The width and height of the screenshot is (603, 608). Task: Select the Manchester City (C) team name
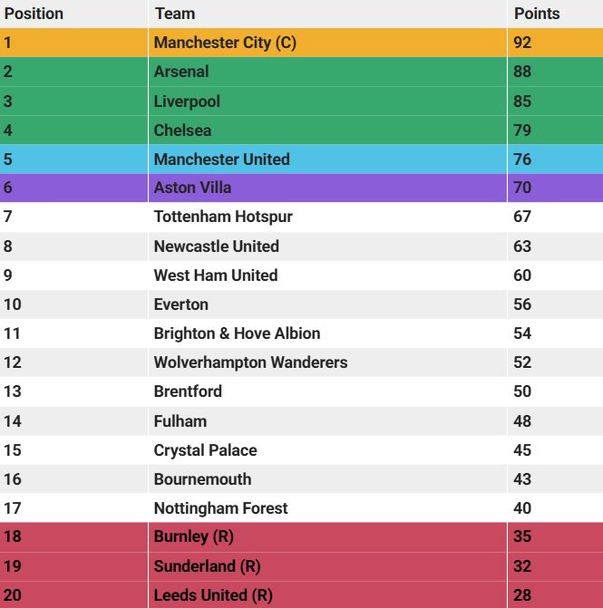click(x=225, y=43)
